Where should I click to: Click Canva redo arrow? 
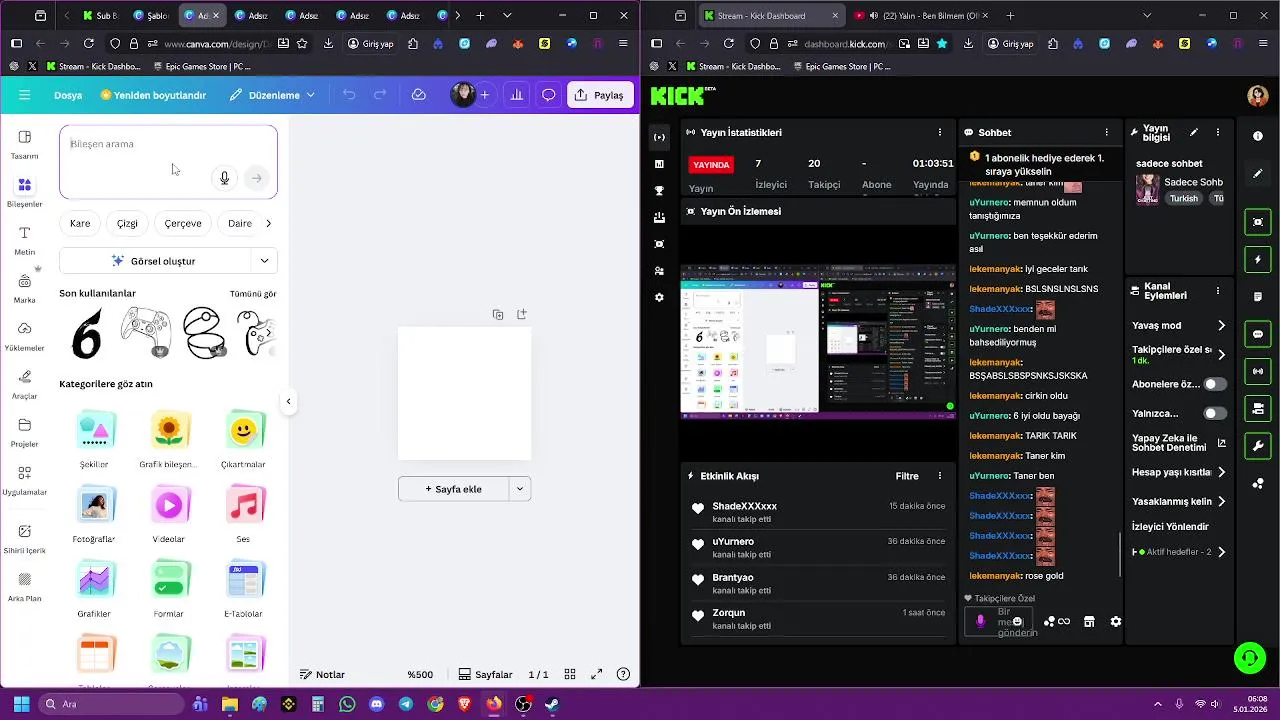tap(380, 95)
